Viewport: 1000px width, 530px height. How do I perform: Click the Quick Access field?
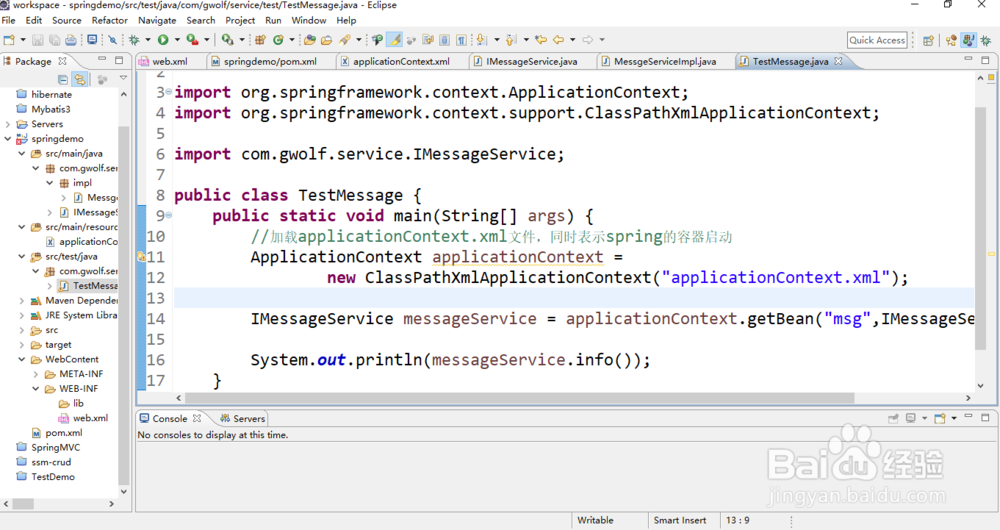[x=877, y=40]
